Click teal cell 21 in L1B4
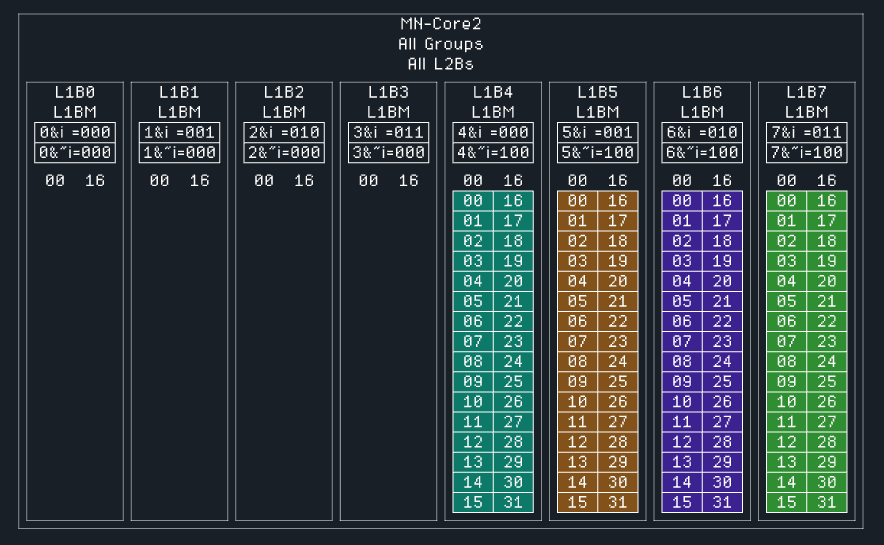The width and height of the screenshot is (884, 545). click(x=514, y=302)
